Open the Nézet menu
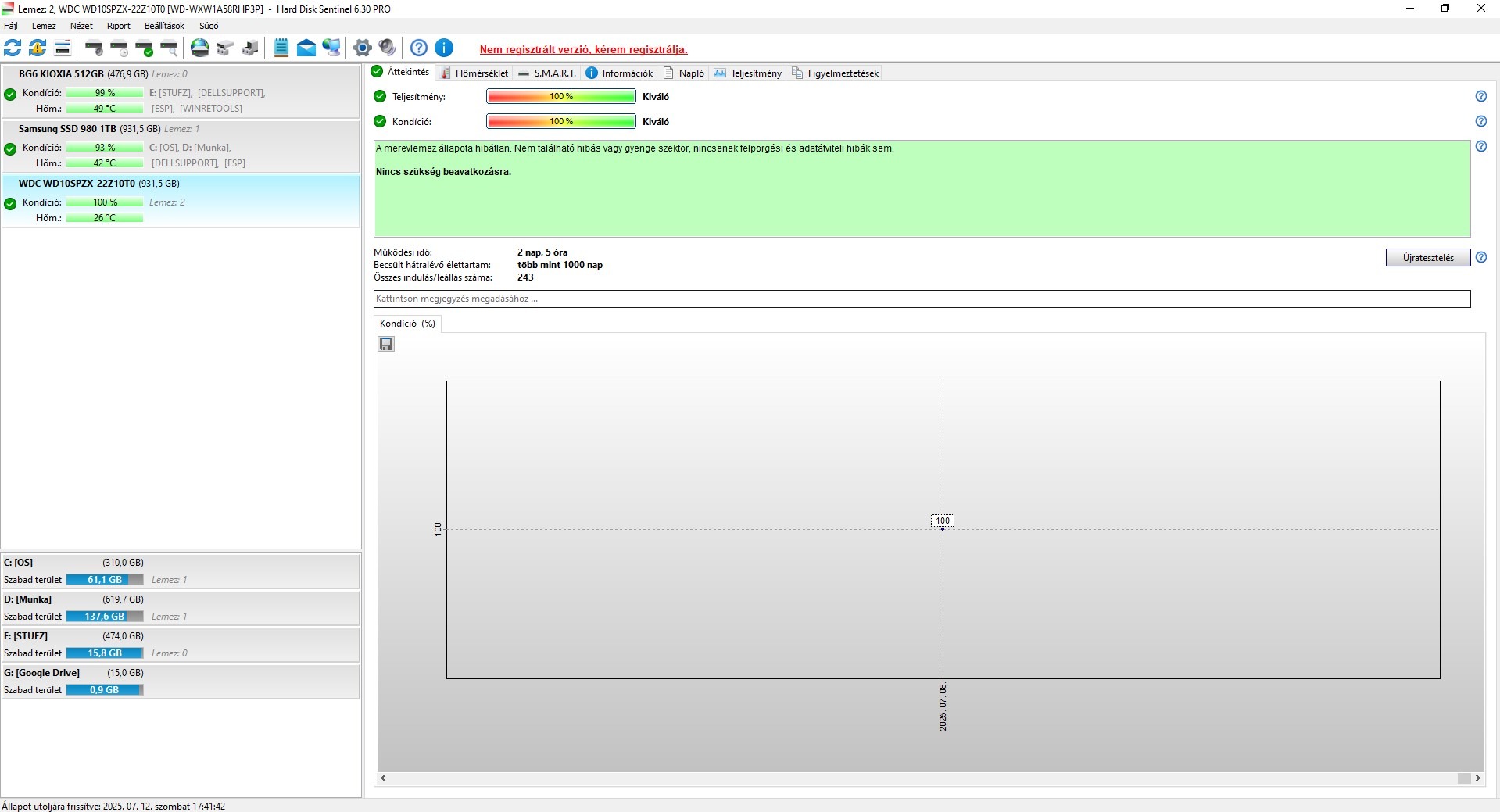Viewport: 1500px width, 812px height. pyautogui.click(x=81, y=26)
